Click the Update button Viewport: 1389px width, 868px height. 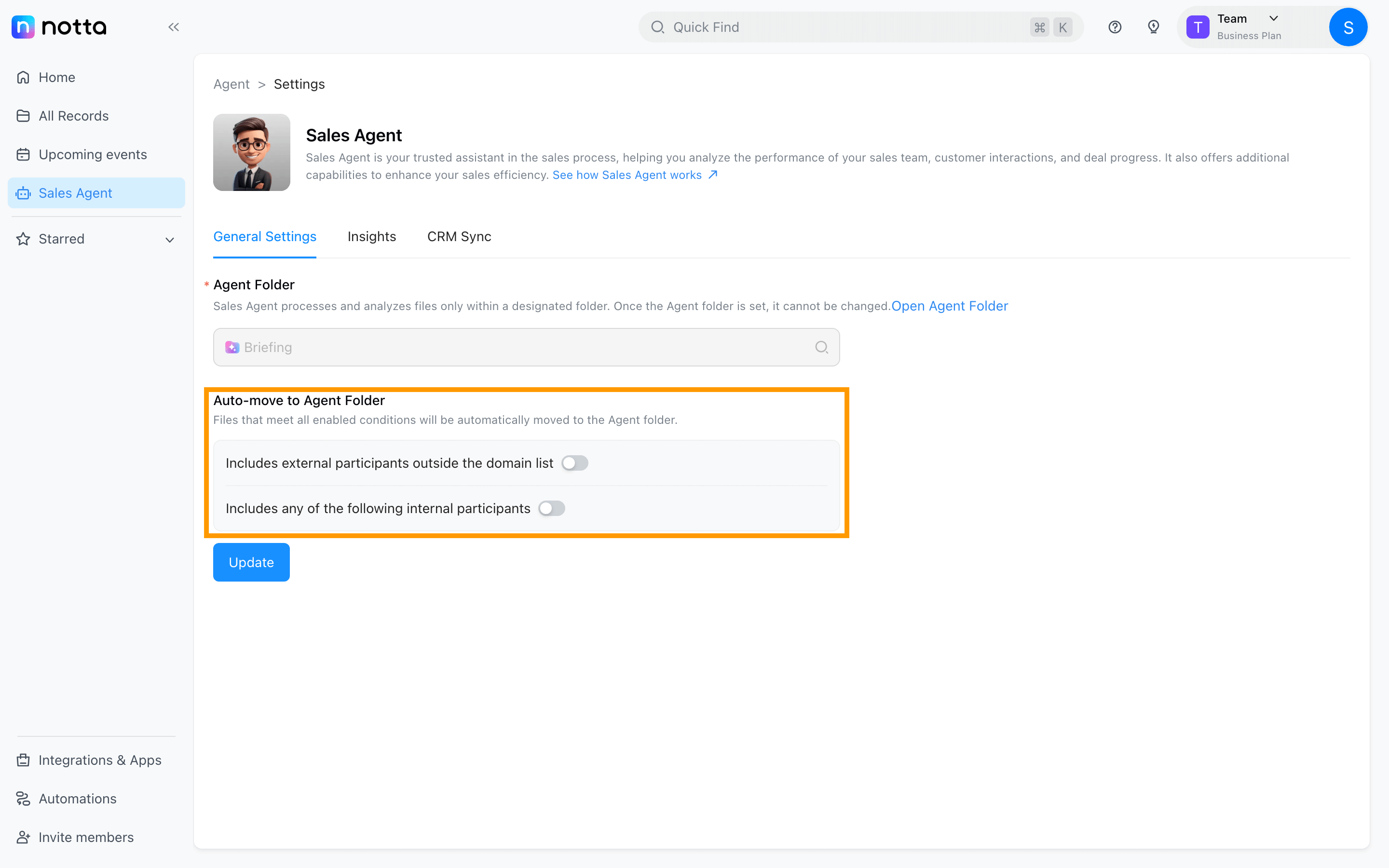[251, 562]
